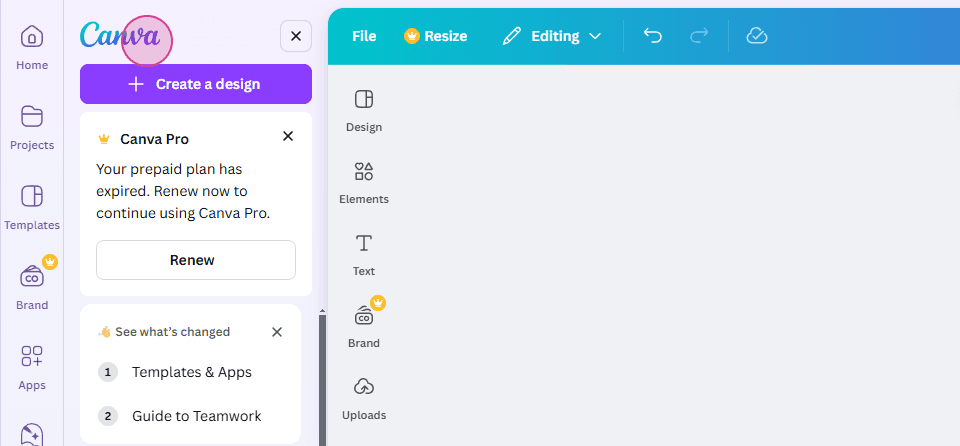Check cloud save status icon
This screenshot has width=960, height=446.
pyautogui.click(x=757, y=36)
